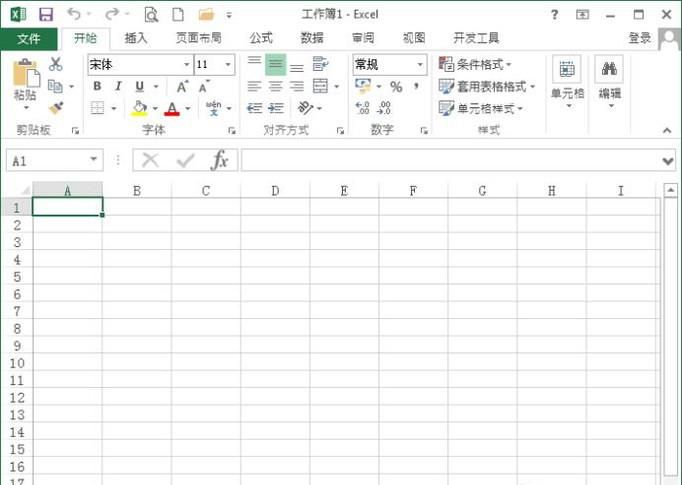
Task: Redo the last action
Action: point(112,14)
